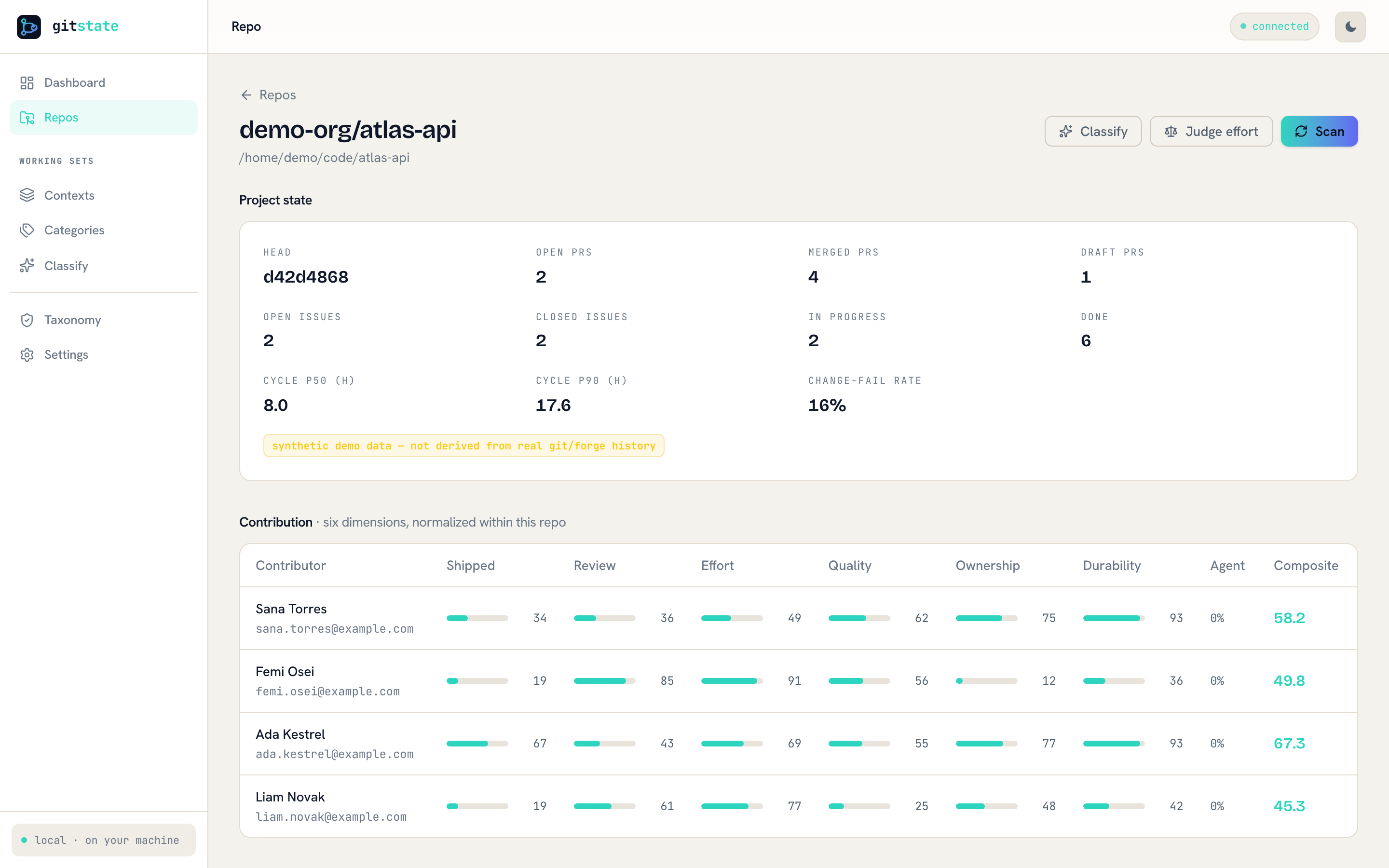The width and height of the screenshot is (1389, 868).
Task: Select the Classify sidebar item
Action: [104, 265]
